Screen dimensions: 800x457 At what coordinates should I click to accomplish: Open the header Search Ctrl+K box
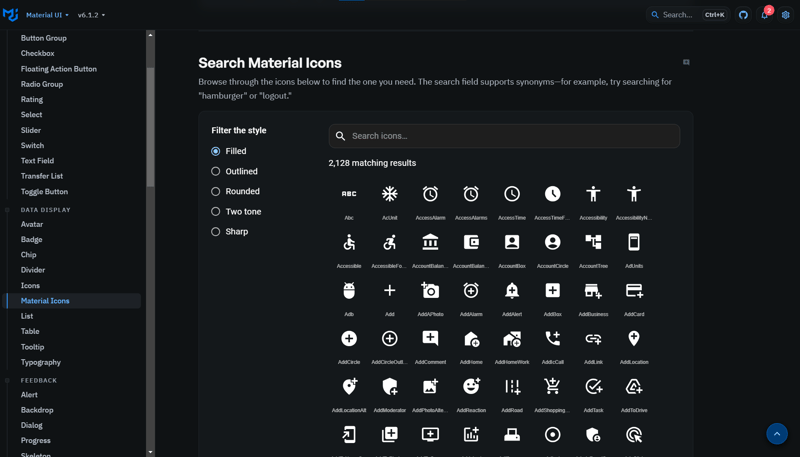click(688, 15)
